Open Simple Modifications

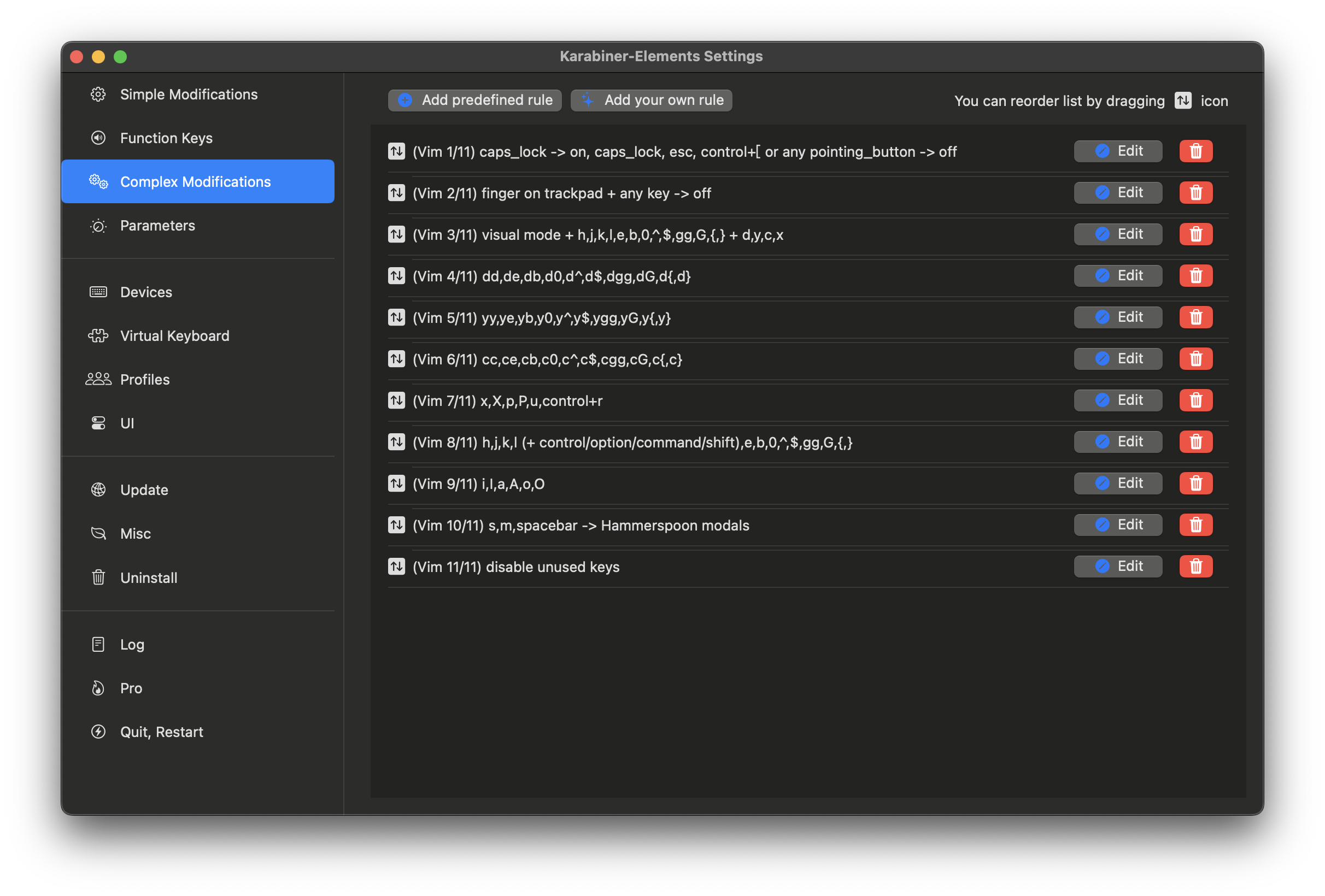coord(189,94)
